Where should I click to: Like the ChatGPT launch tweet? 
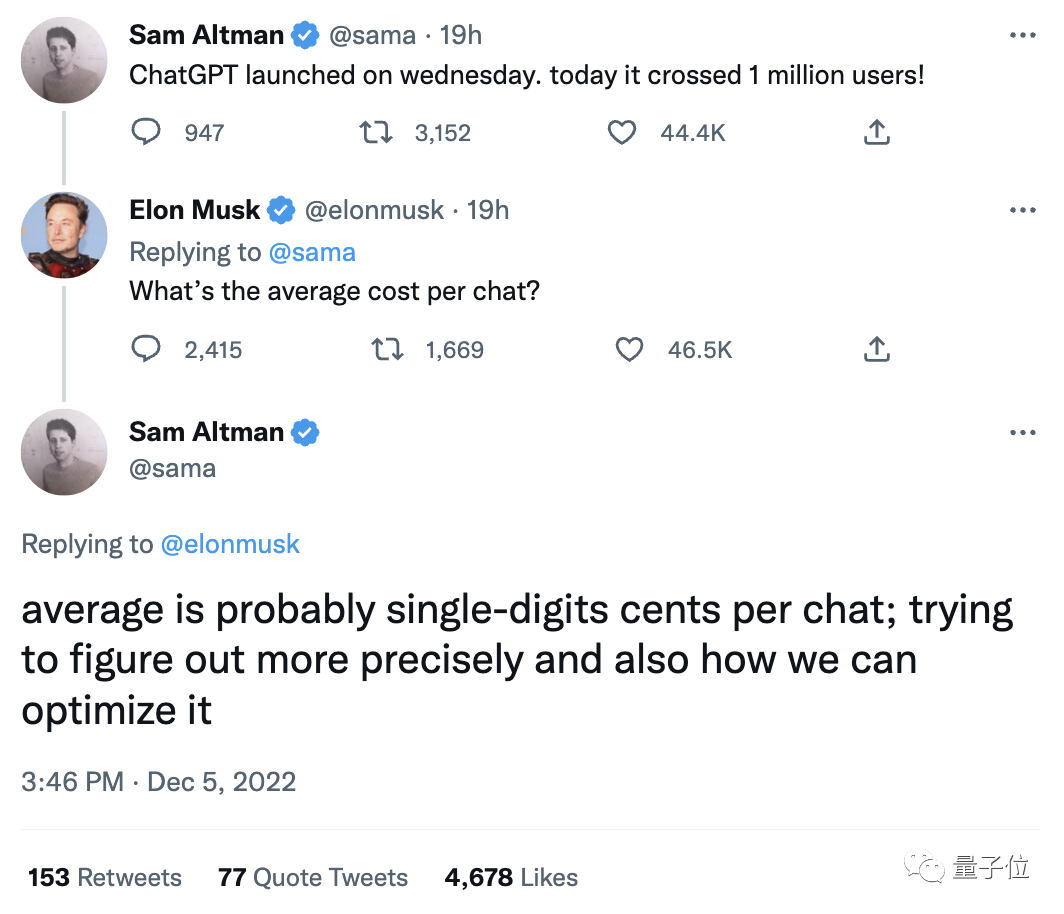pyautogui.click(x=622, y=132)
